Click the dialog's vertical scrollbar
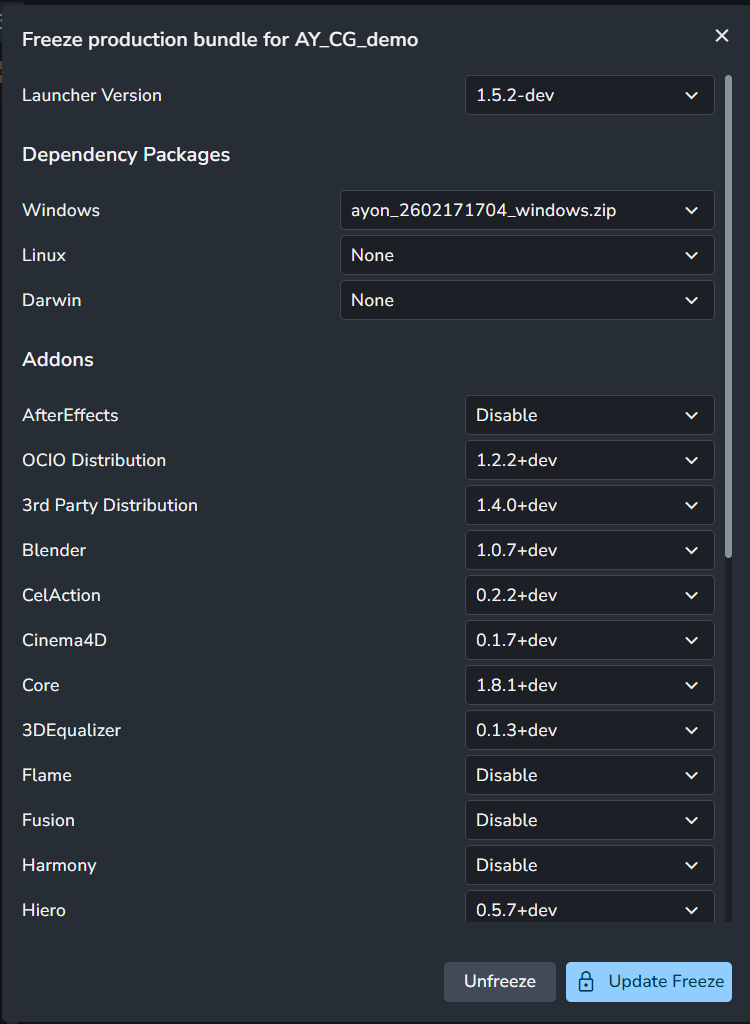This screenshot has height=1024, width=750. pyautogui.click(x=728, y=317)
